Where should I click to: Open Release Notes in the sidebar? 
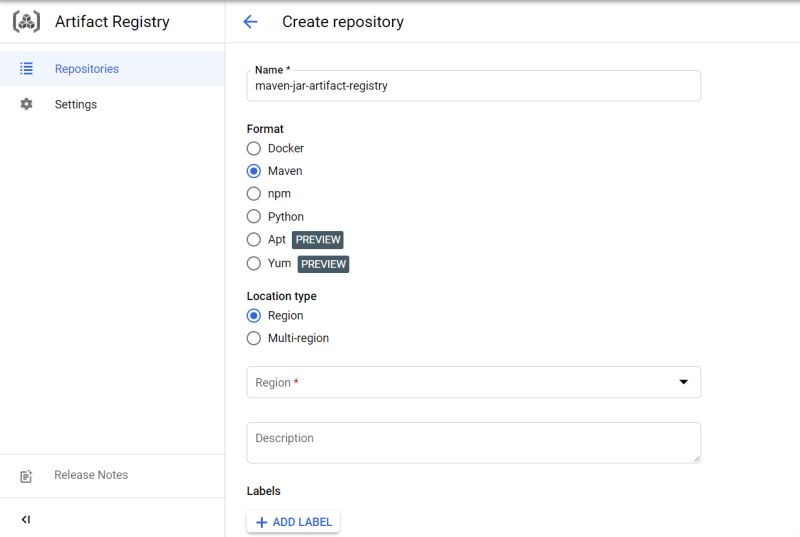(x=112, y=475)
